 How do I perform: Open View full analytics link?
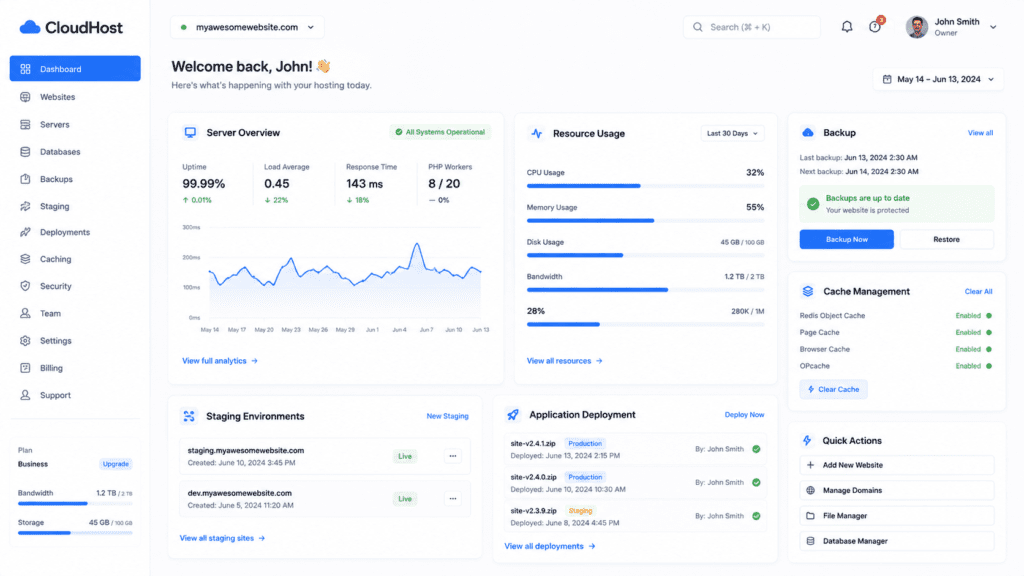click(x=219, y=360)
